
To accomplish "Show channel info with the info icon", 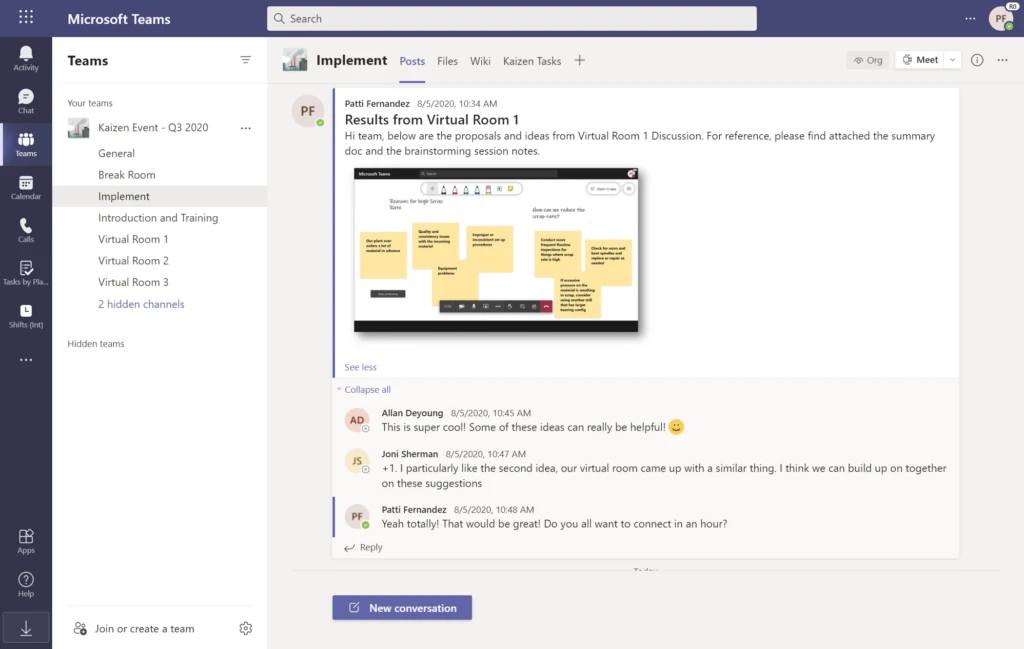I will [977, 60].
